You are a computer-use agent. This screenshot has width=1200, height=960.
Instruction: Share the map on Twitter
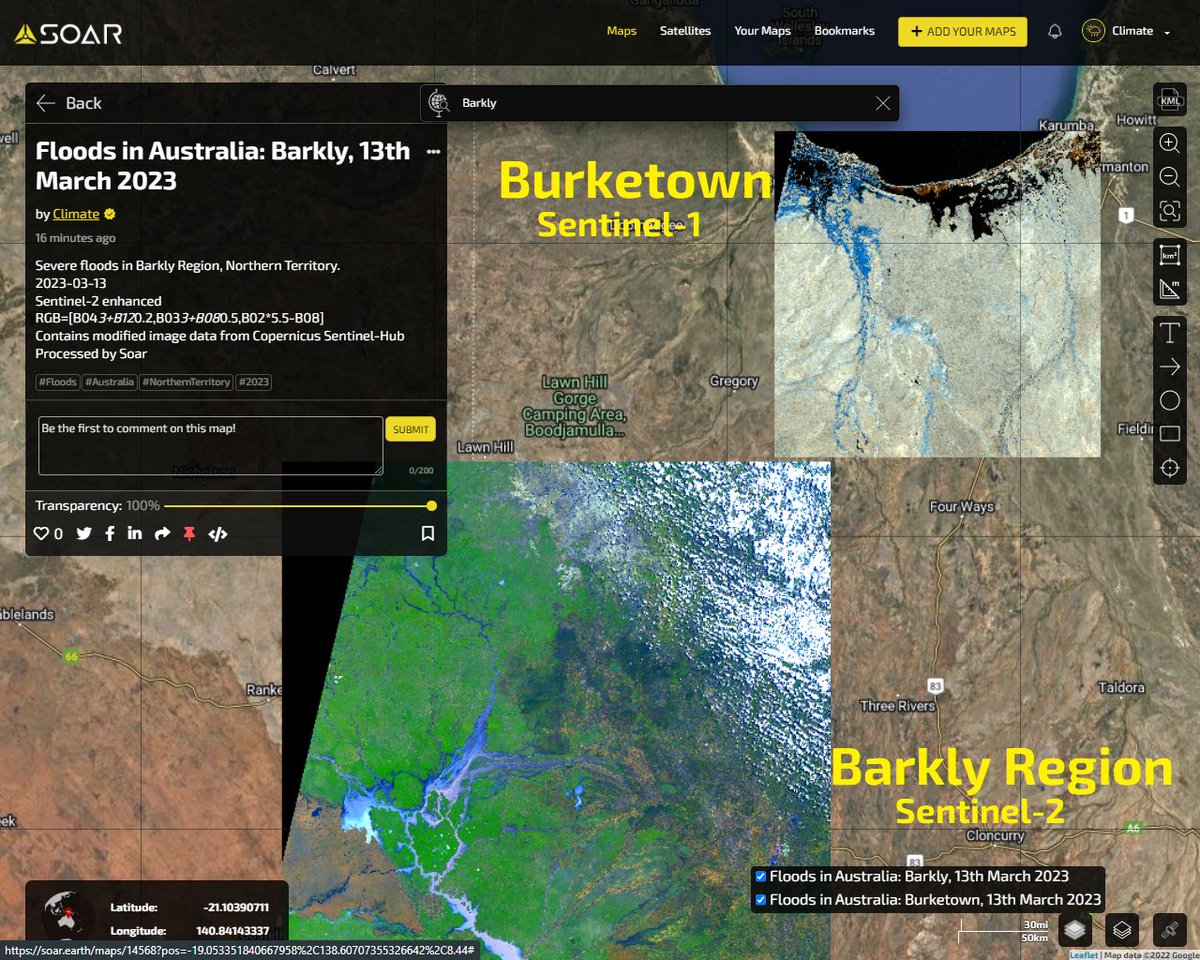[84, 533]
